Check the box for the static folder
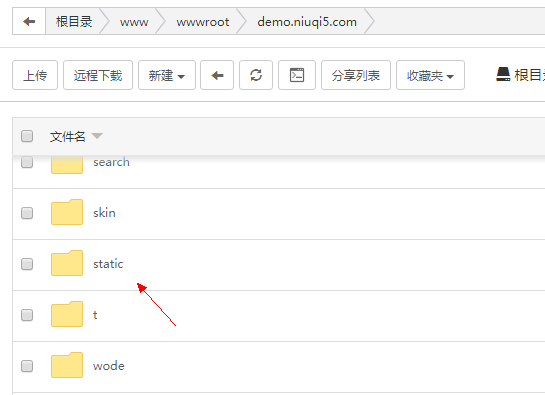 27,264
